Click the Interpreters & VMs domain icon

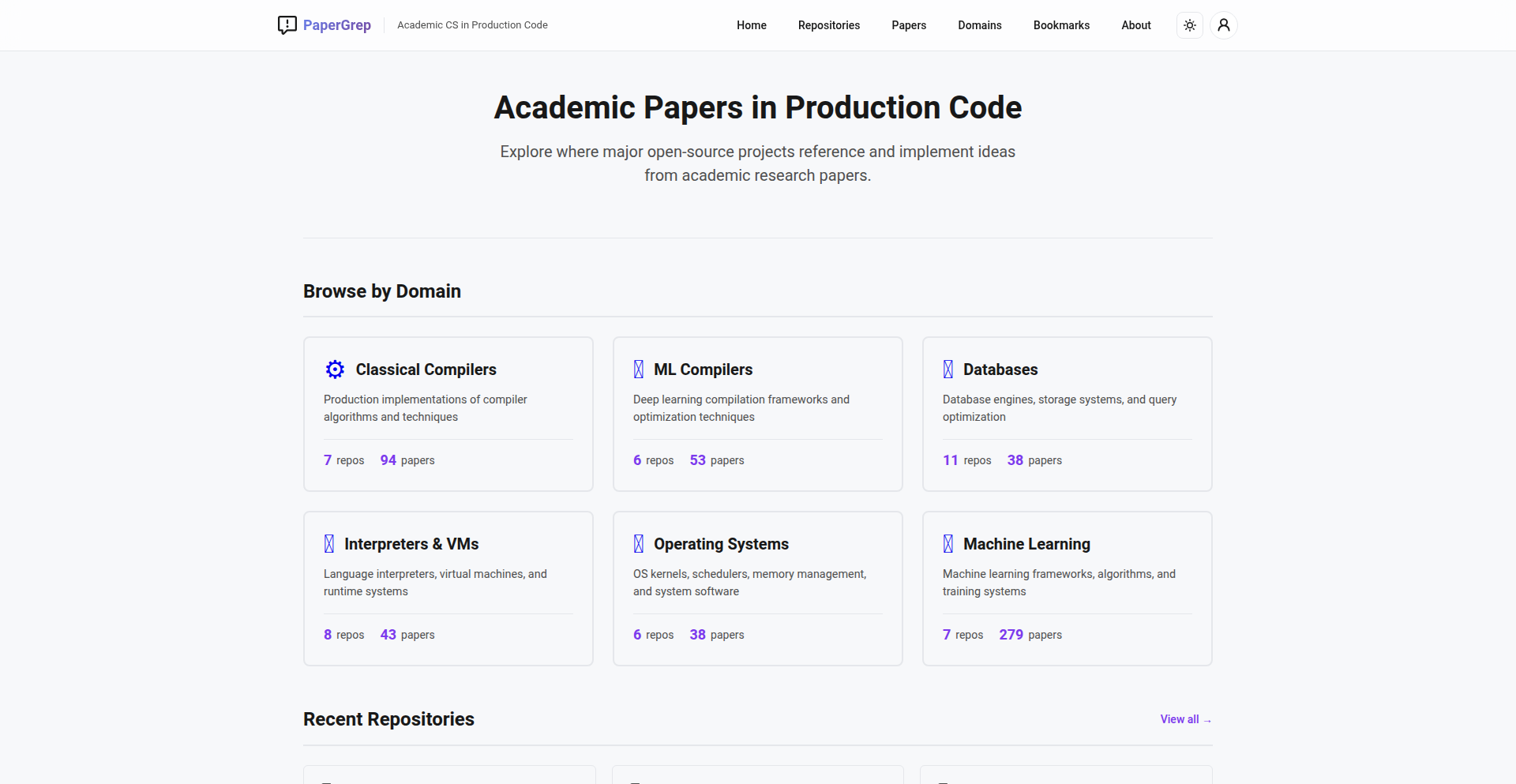coord(329,543)
